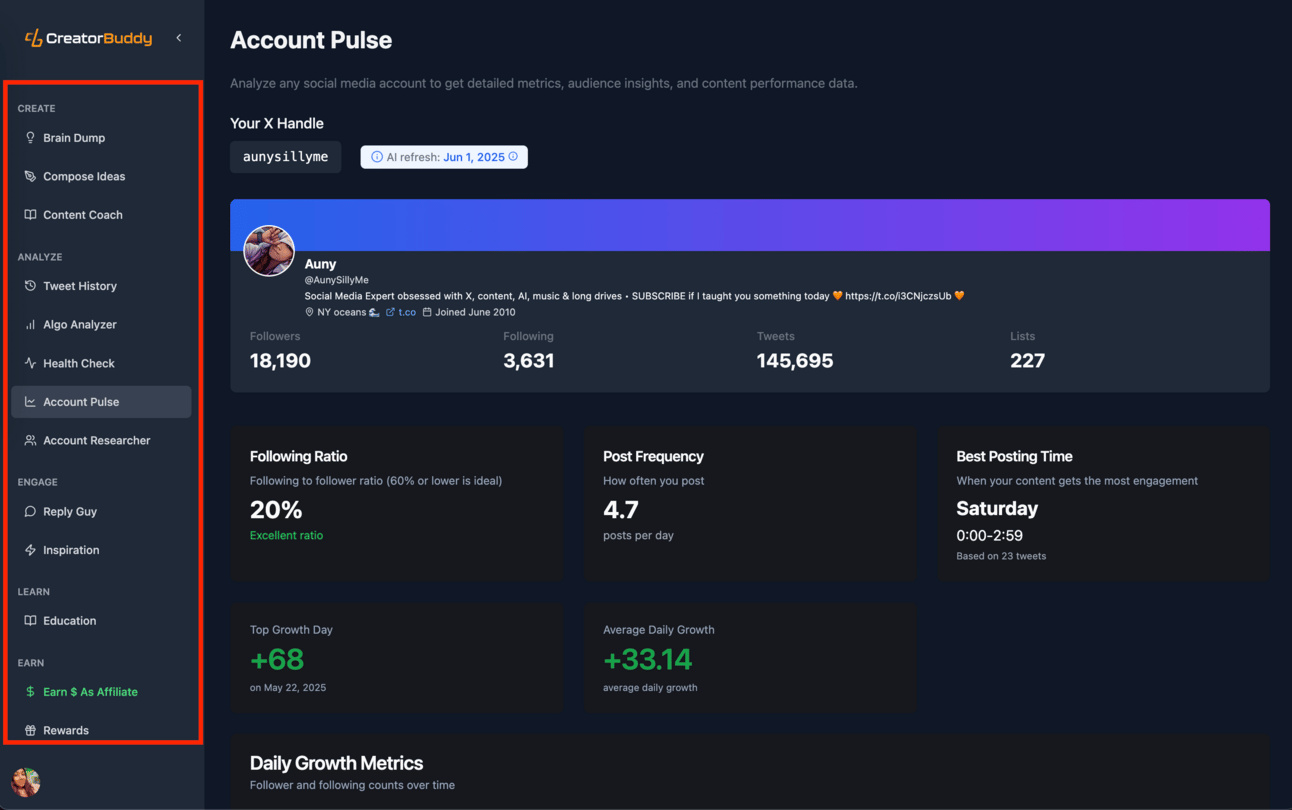
Task: Click the "Post Frequency" card title
Action: pyautogui.click(x=653, y=456)
